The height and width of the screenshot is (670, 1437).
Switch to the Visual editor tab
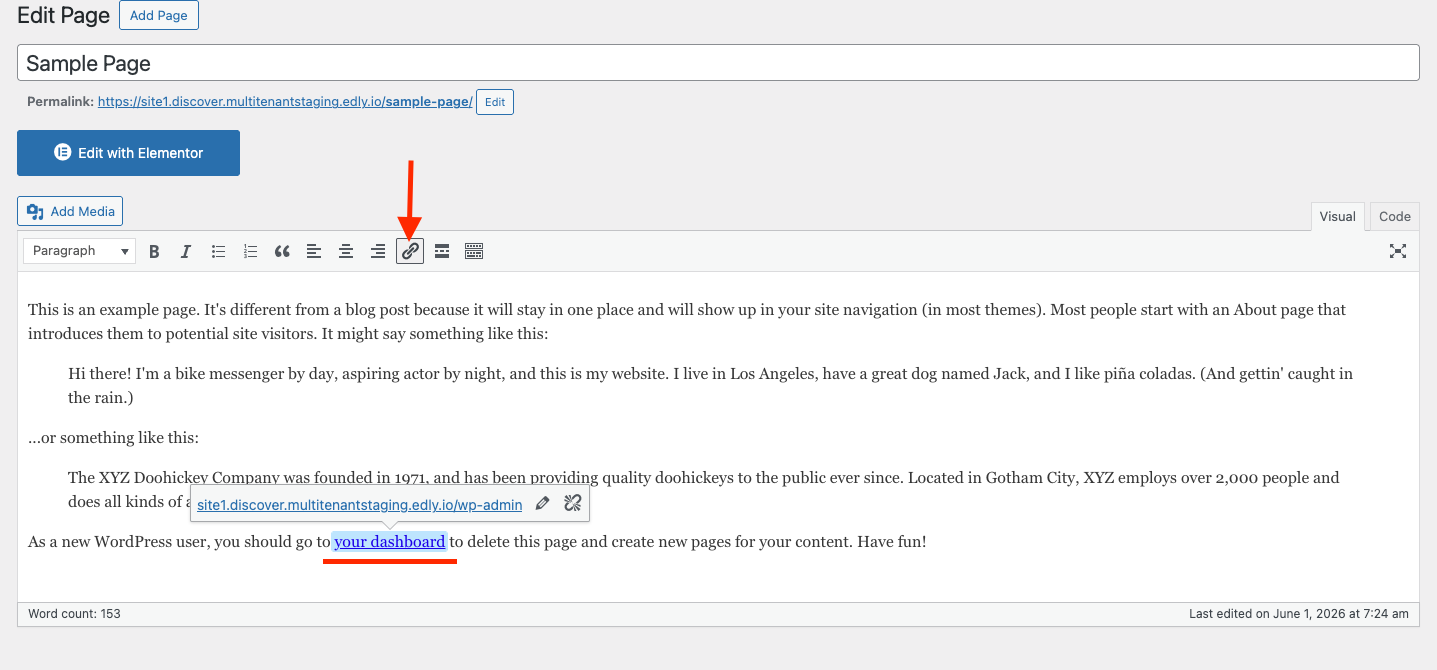click(1337, 216)
